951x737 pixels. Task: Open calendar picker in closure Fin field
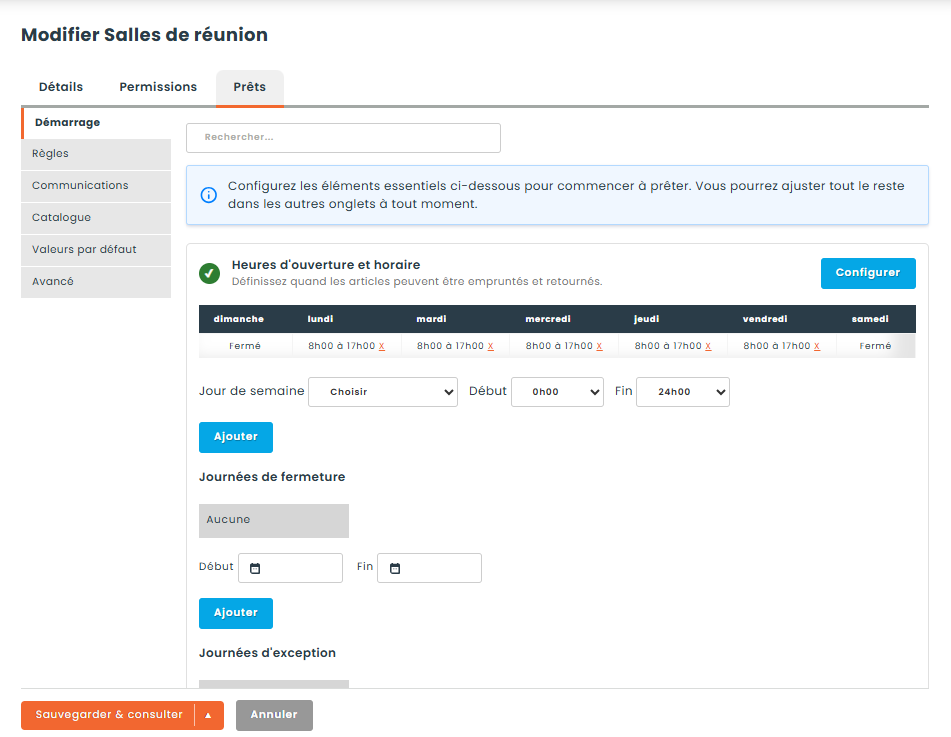coord(395,568)
